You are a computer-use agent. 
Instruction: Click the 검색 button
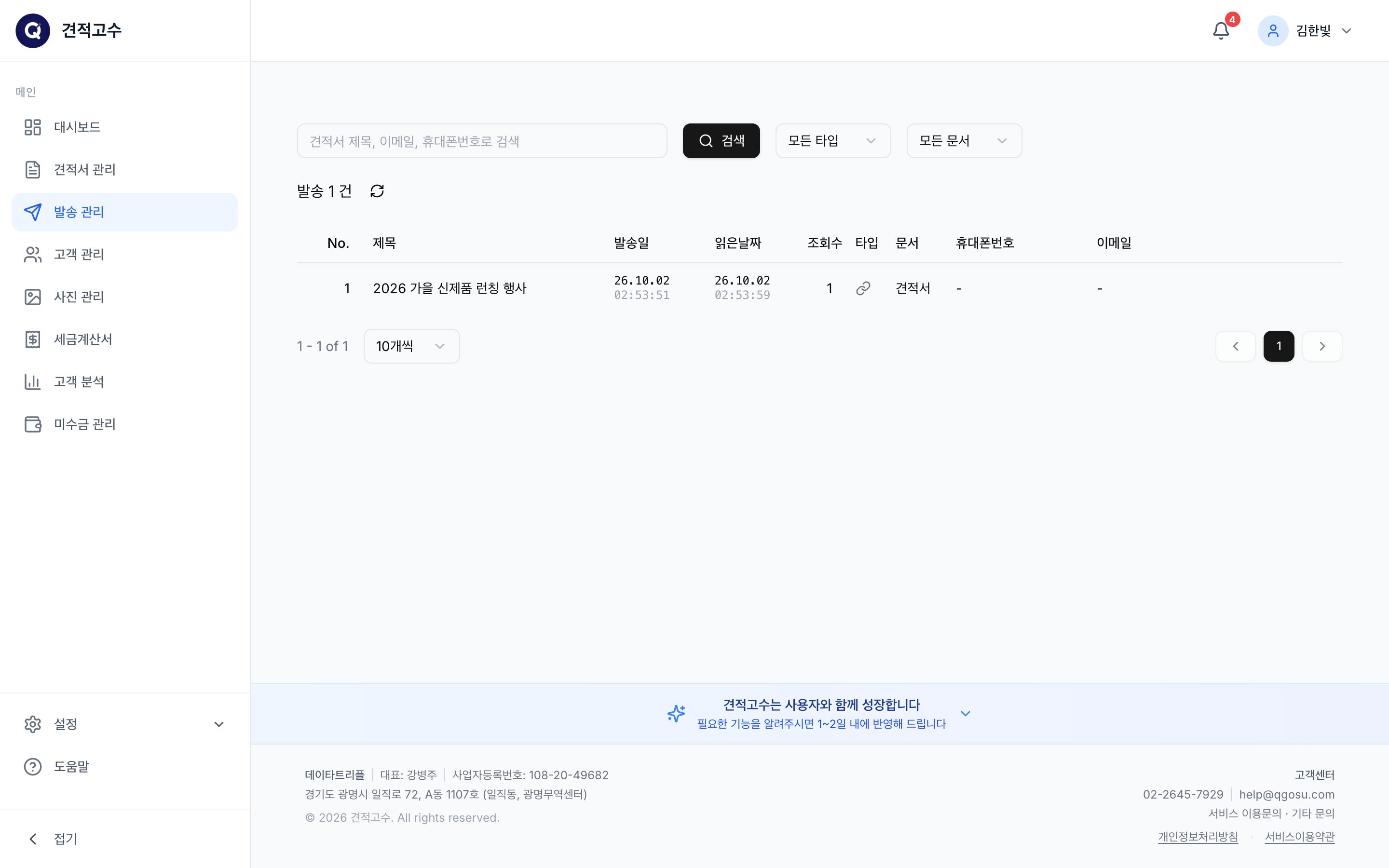click(x=721, y=141)
